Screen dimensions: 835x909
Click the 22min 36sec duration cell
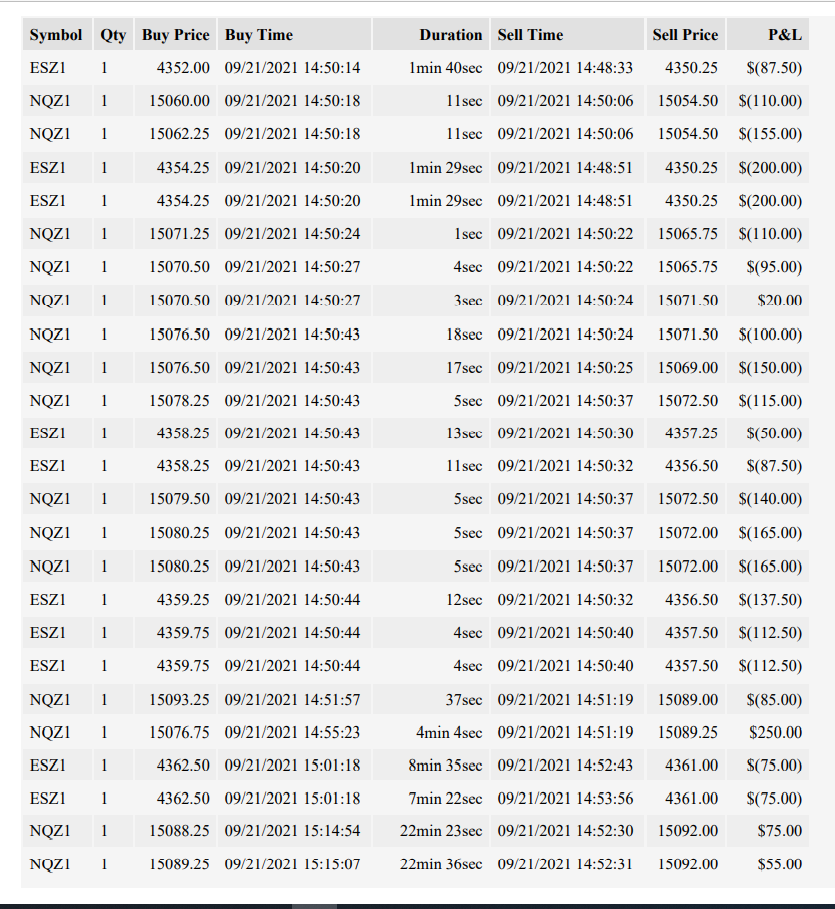click(x=431, y=864)
